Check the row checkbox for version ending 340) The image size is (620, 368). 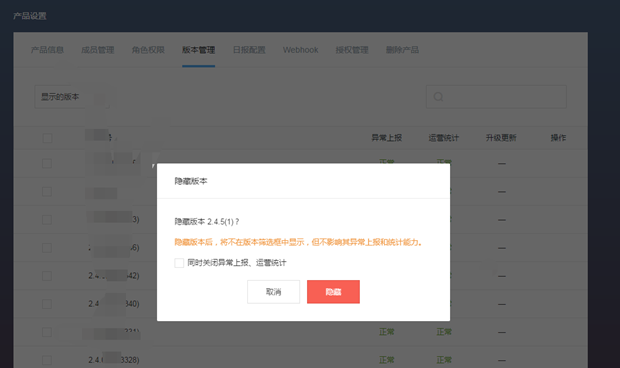[47, 304]
